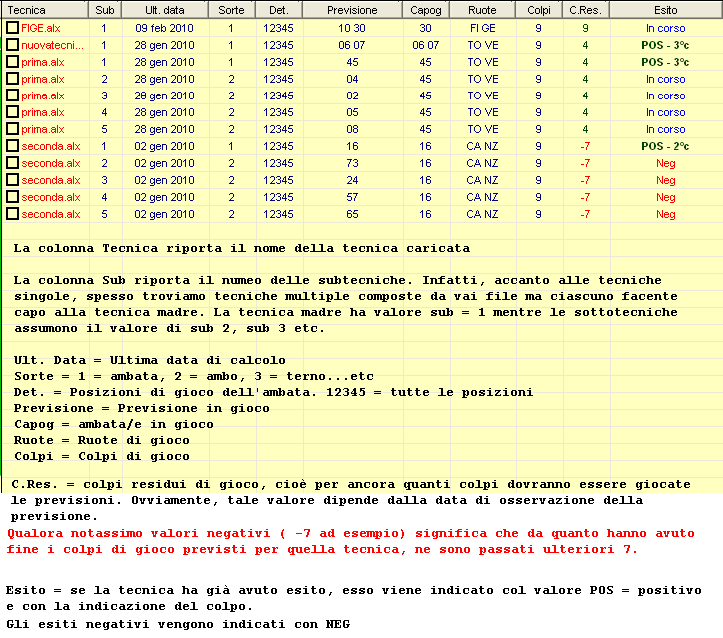
Task: Check the box for seconda.alx sub 3
Action: [x=12, y=180]
